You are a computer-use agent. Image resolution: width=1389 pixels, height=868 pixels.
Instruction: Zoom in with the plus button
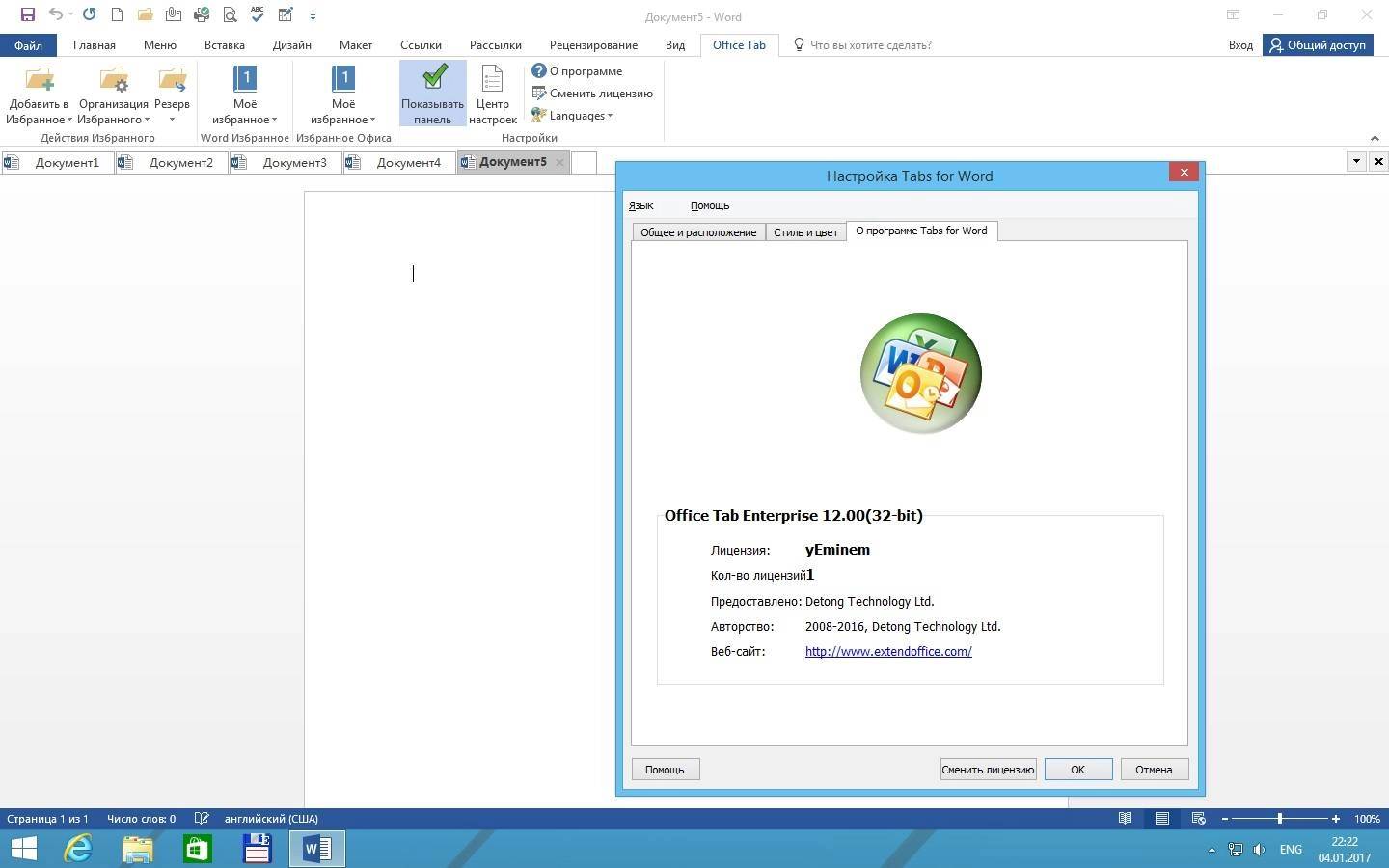1336,819
